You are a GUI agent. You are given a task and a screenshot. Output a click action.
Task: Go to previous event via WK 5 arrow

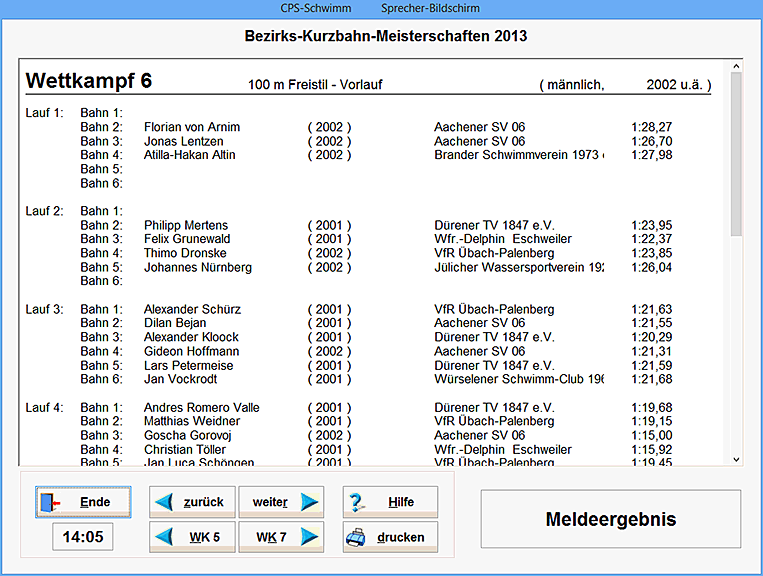166,537
